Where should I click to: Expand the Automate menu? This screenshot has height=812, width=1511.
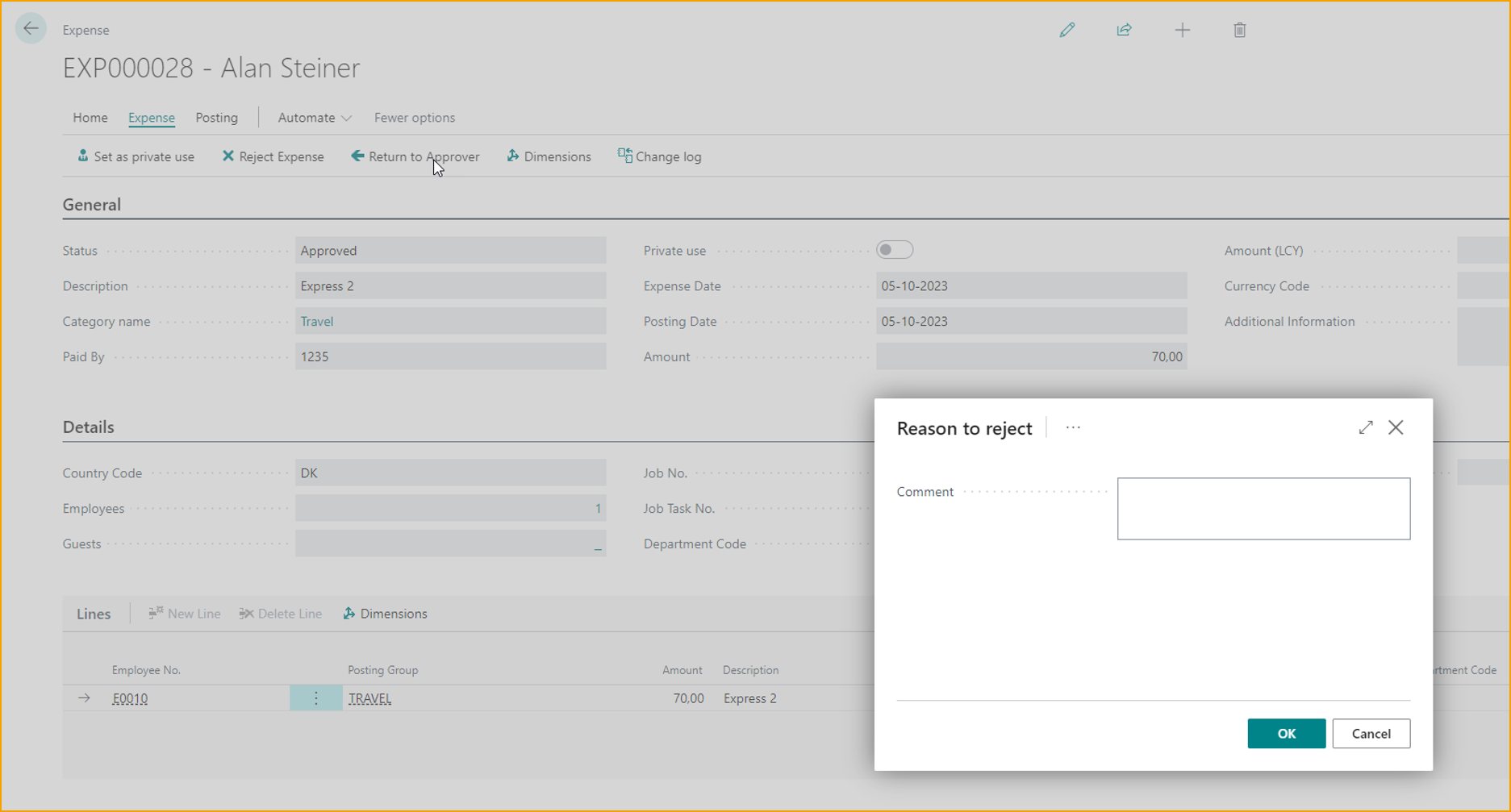pyautogui.click(x=314, y=118)
